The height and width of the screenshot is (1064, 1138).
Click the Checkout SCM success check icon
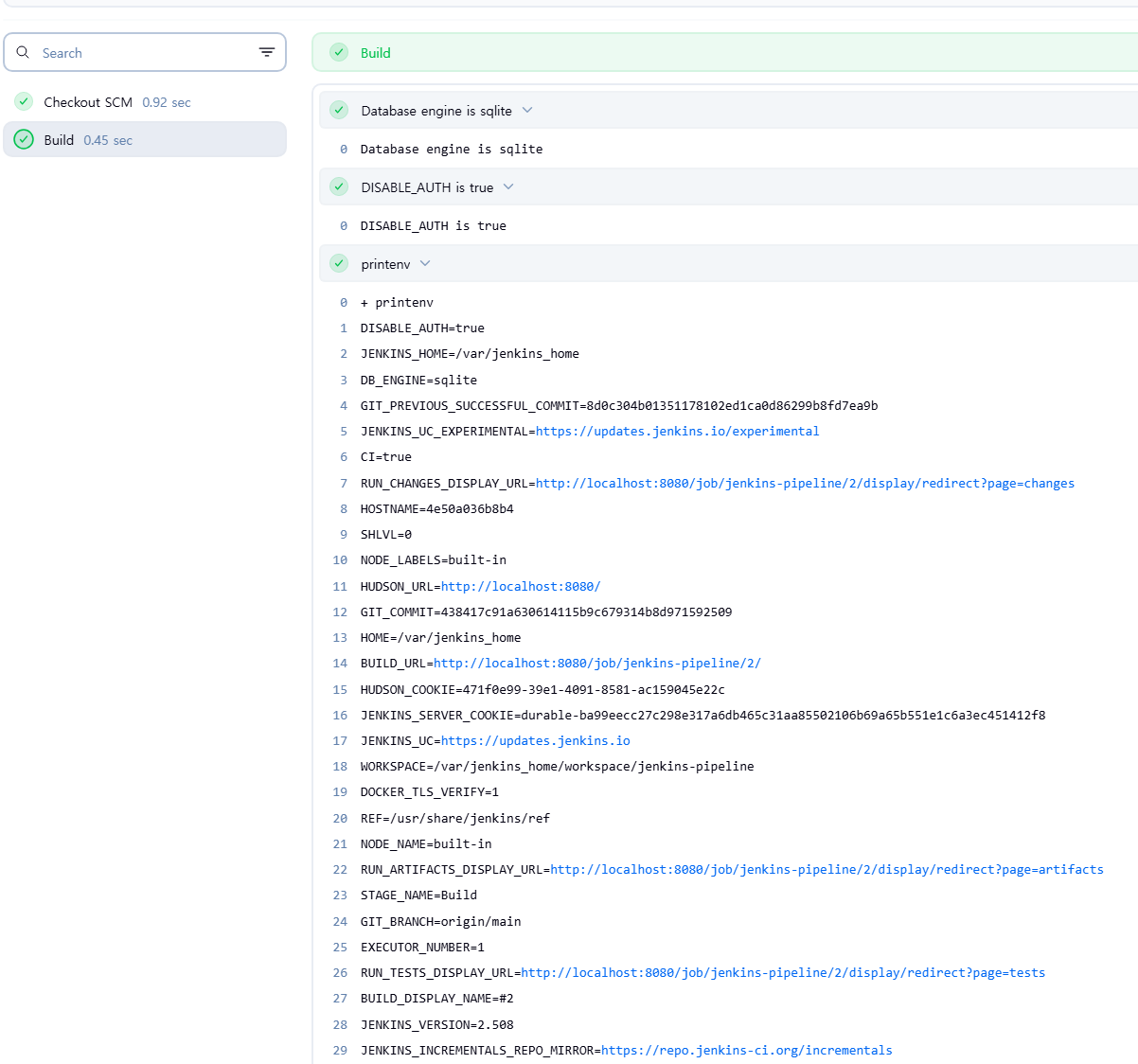(24, 101)
